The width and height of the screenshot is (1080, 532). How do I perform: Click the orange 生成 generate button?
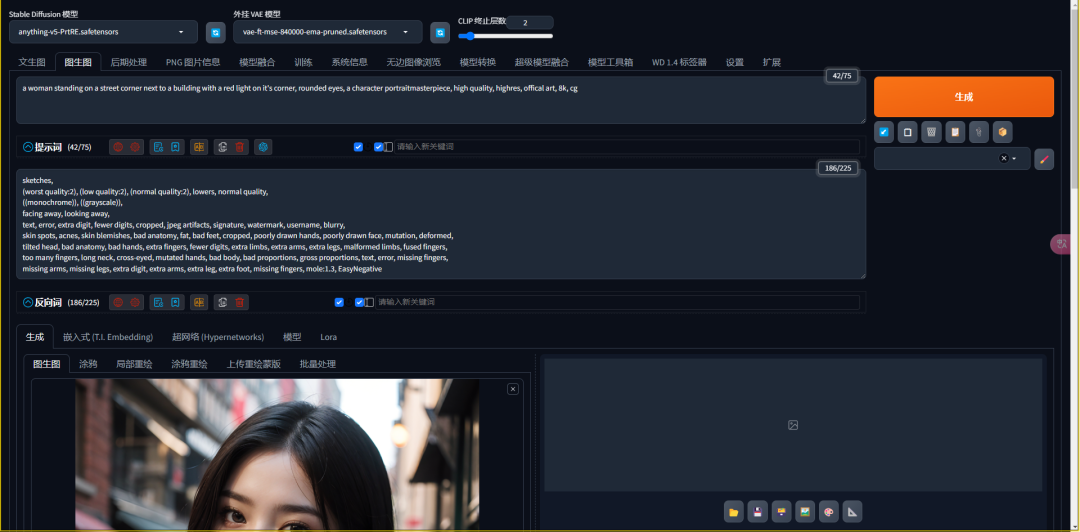point(963,97)
